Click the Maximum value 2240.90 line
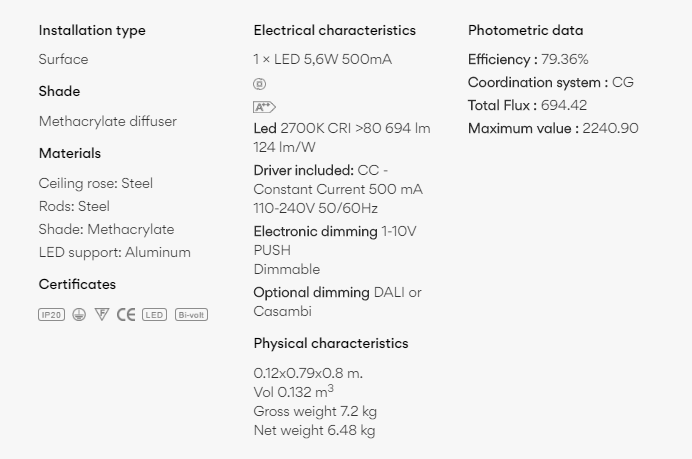Image resolution: width=692 pixels, height=459 pixels. (x=553, y=128)
